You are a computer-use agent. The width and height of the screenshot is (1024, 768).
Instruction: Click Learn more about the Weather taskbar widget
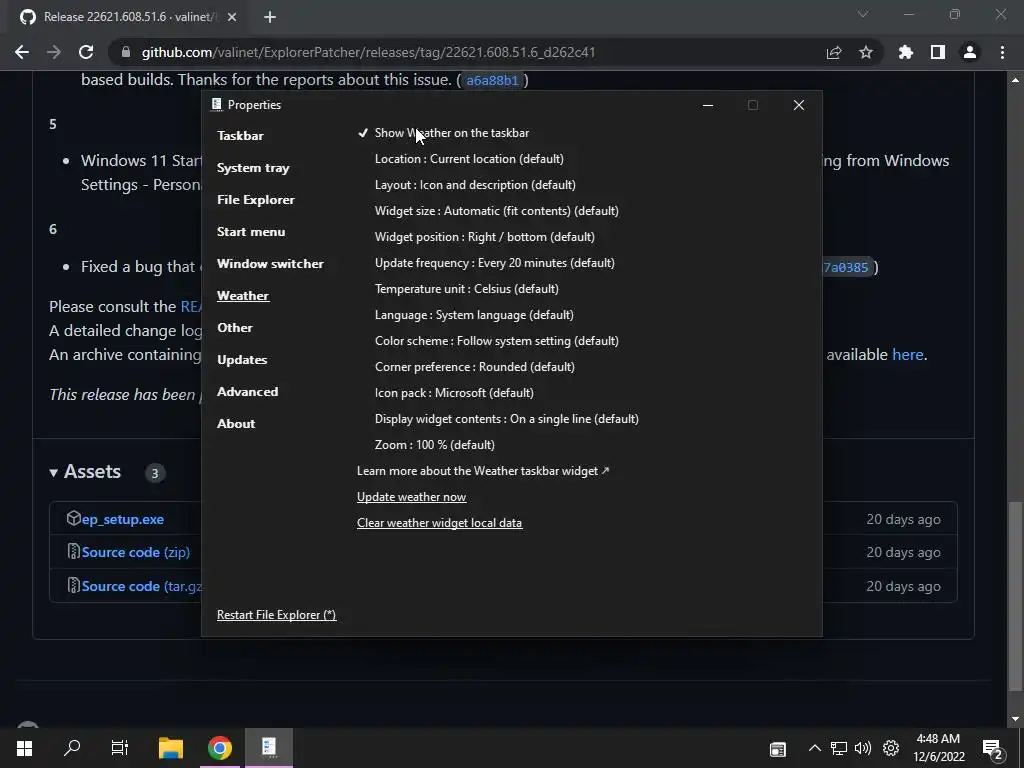[x=483, y=471]
